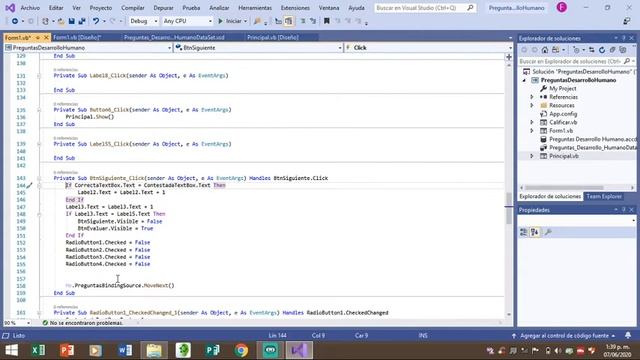Click the Alphabetical sort icon in Properties
Screen dimensions: 640x360
[534, 232]
